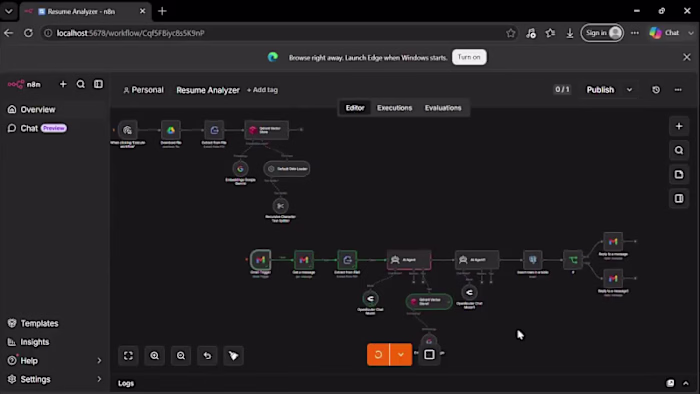Image resolution: width=700 pixels, height=394 pixels.
Task: Open the Publish options dropdown arrow
Action: pyautogui.click(x=629, y=90)
